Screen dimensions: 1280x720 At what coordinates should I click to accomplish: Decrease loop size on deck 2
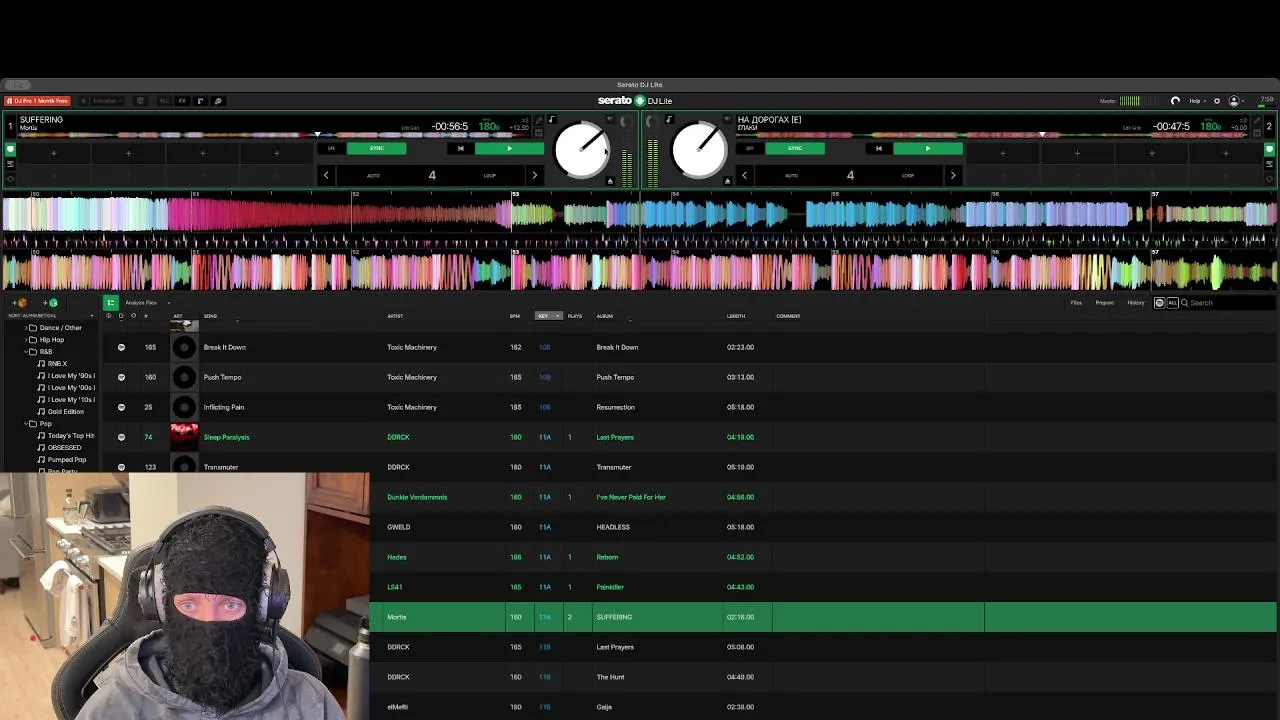click(x=744, y=175)
